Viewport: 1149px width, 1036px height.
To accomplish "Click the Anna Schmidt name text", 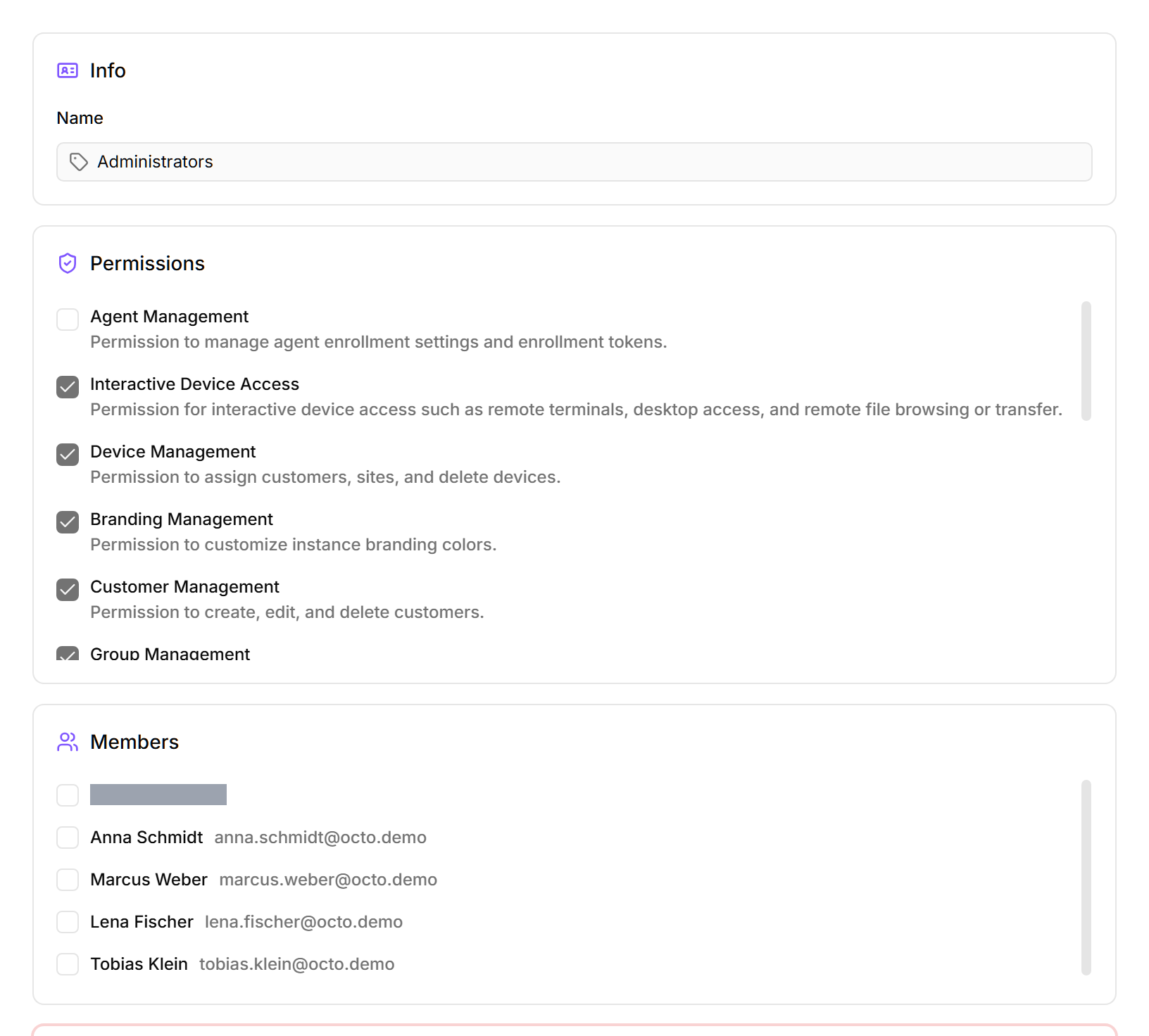I will 146,838.
